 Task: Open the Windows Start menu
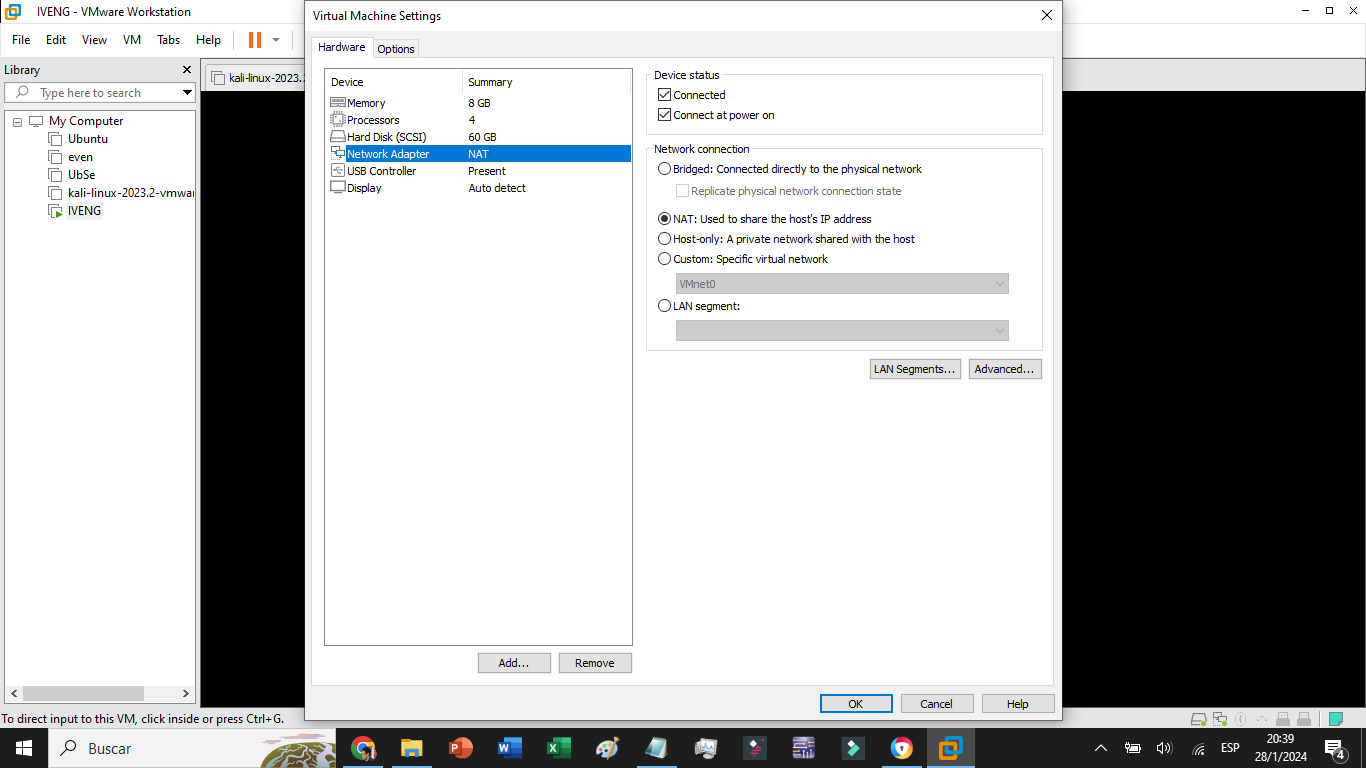point(24,748)
